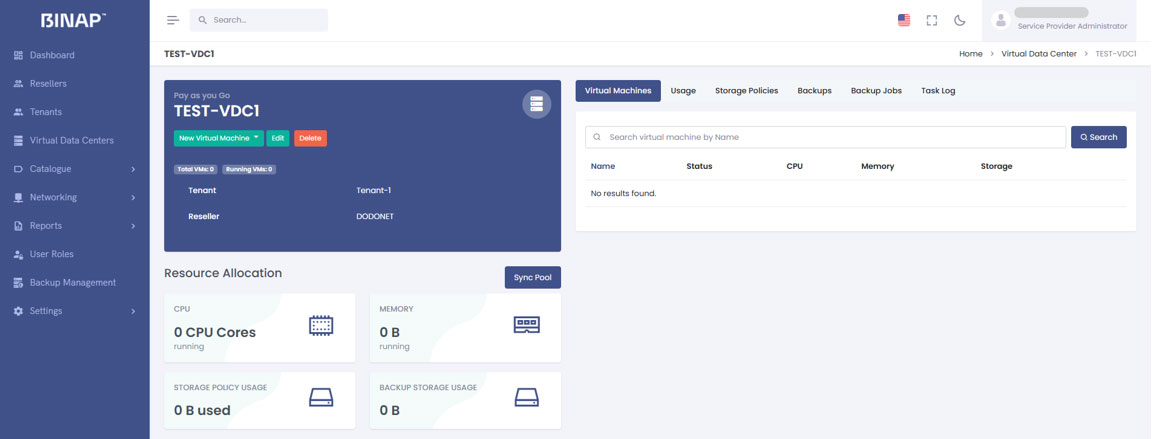The width and height of the screenshot is (1152, 439).
Task: Sort table by Name column header
Action: click(603, 166)
